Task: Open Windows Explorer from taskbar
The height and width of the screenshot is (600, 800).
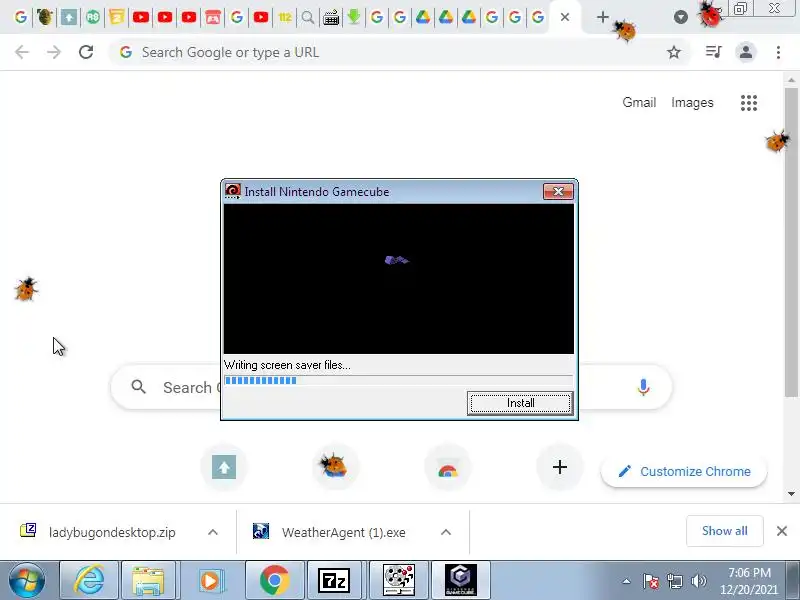Action: [x=148, y=580]
